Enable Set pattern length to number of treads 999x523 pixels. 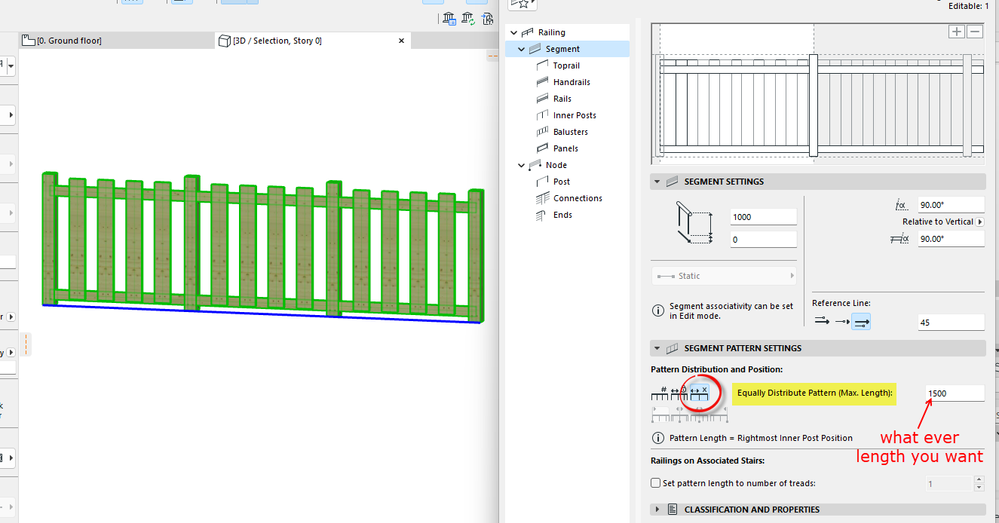click(x=656, y=483)
